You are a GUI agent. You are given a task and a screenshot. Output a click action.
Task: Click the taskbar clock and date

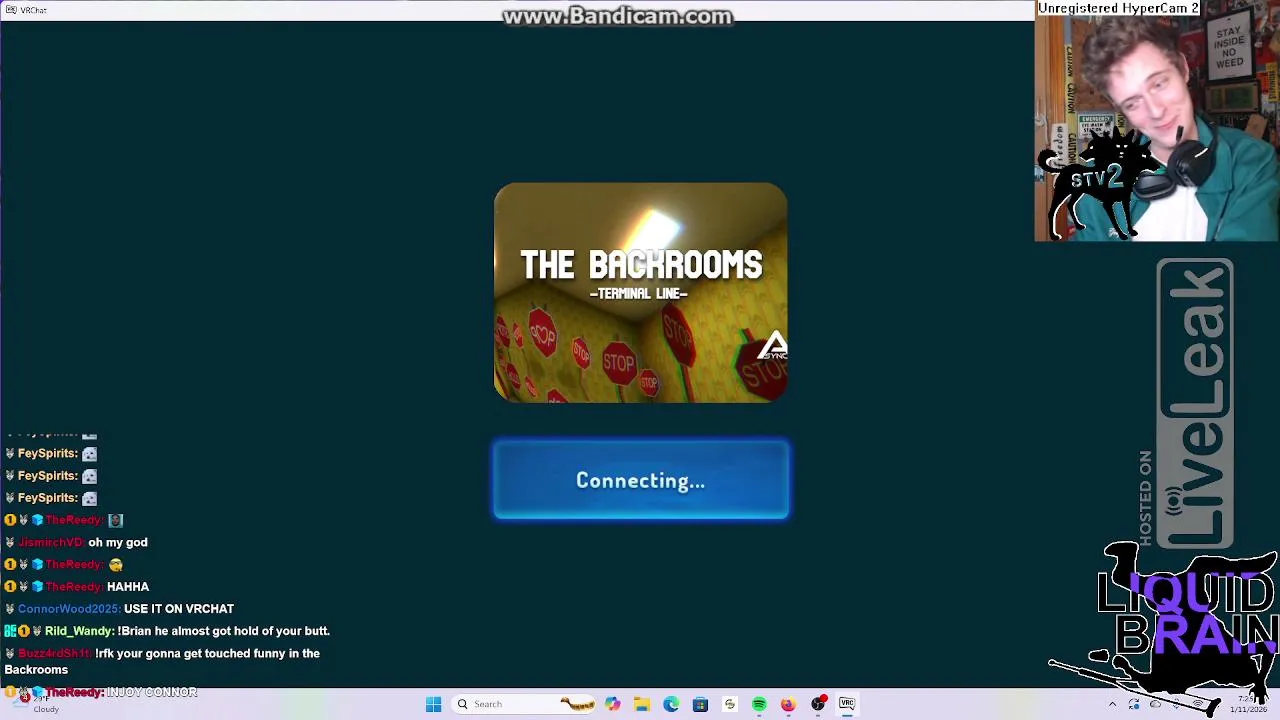point(1247,704)
